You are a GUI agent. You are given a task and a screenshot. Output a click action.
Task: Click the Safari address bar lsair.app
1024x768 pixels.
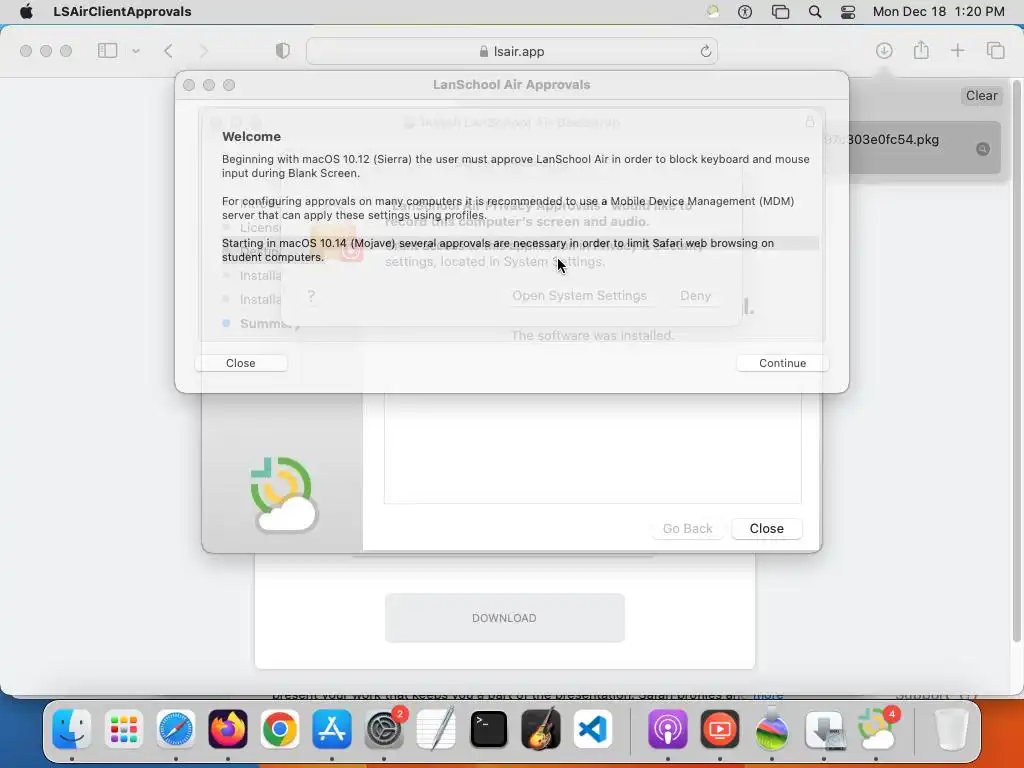click(x=512, y=51)
